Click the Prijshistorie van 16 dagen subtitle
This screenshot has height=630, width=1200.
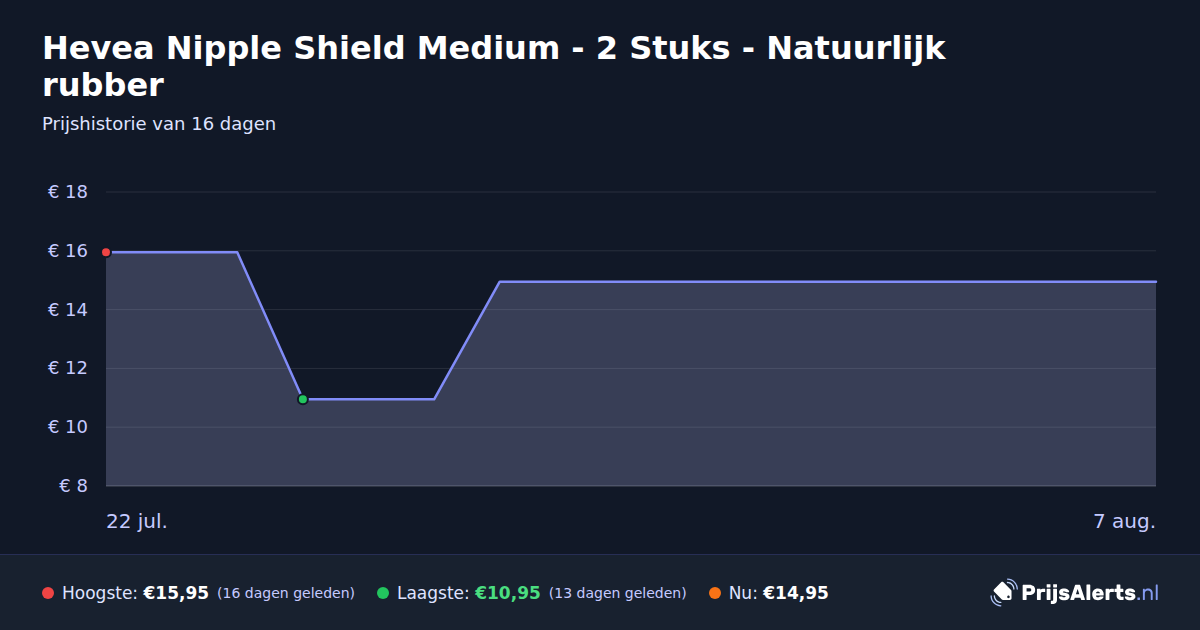[159, 124]
